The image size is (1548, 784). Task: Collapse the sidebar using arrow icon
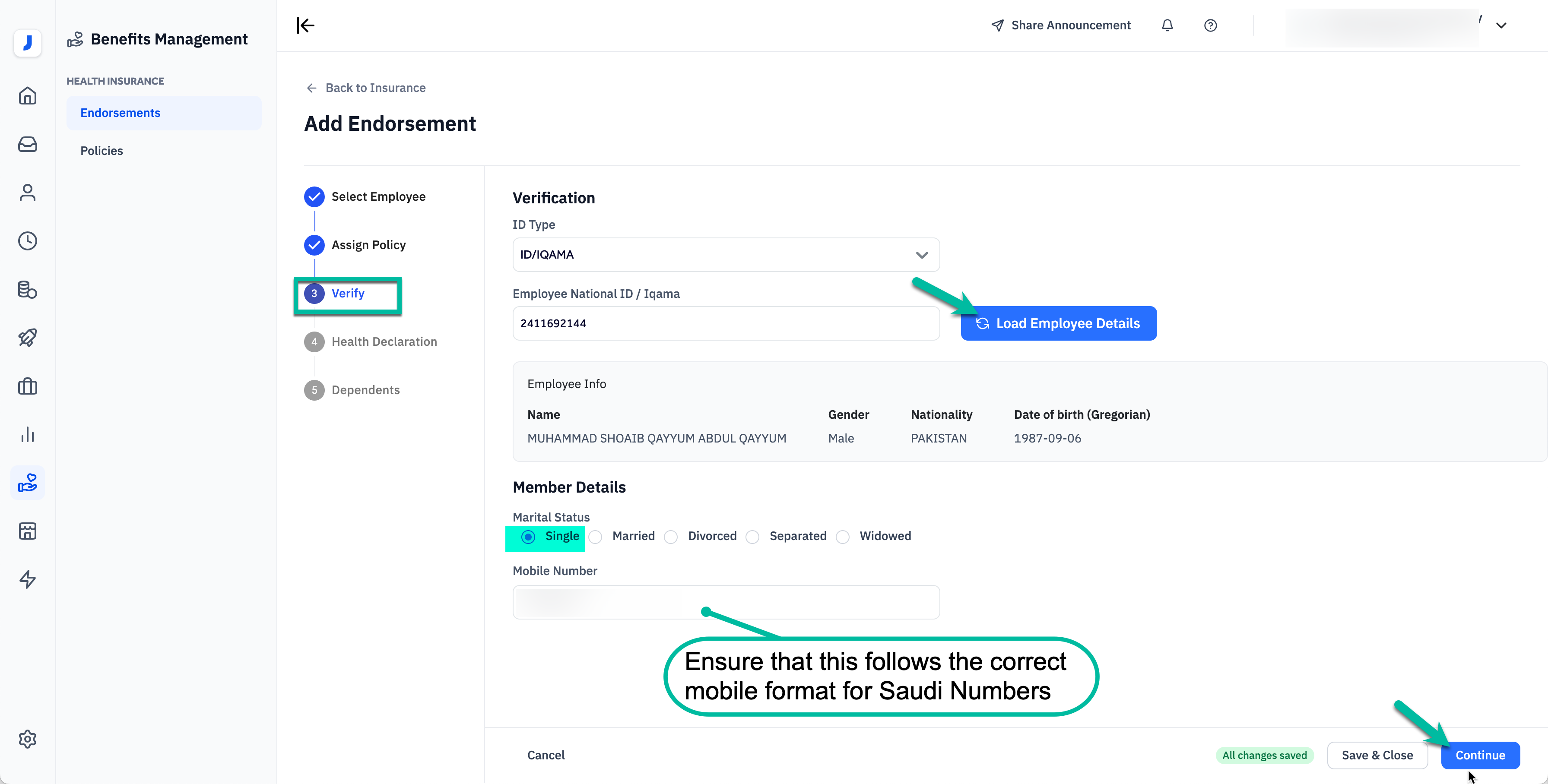(305, 25)
